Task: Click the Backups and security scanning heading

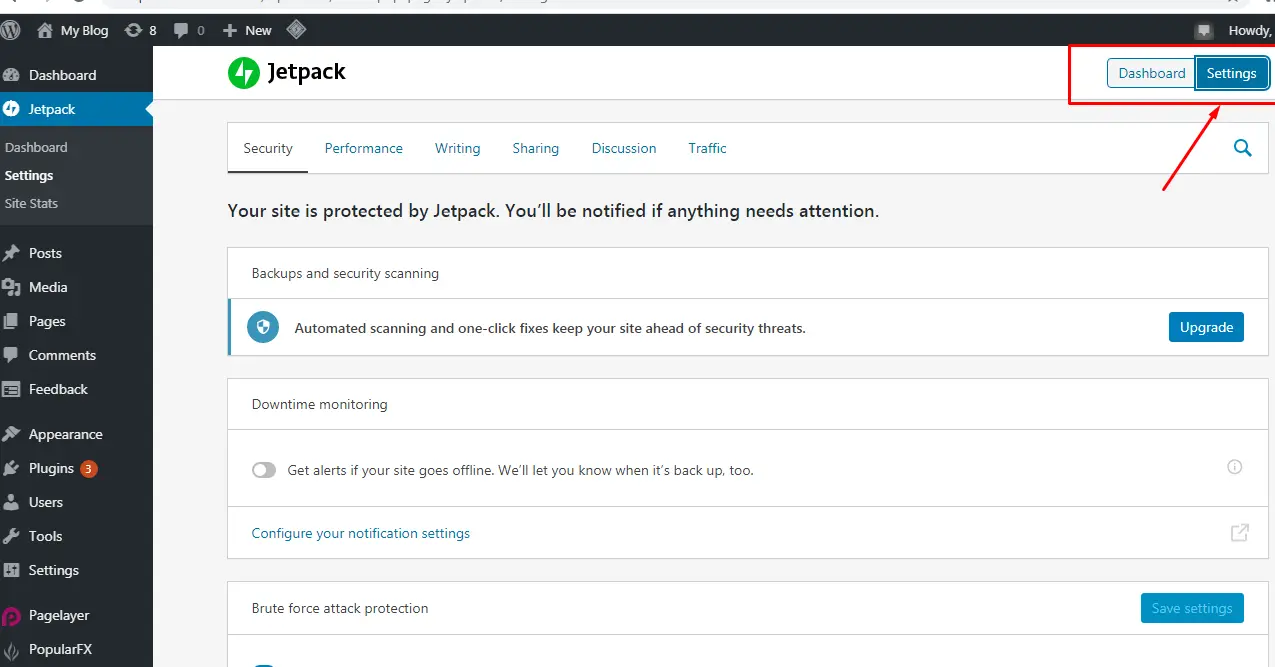Action: click(345, 273)
